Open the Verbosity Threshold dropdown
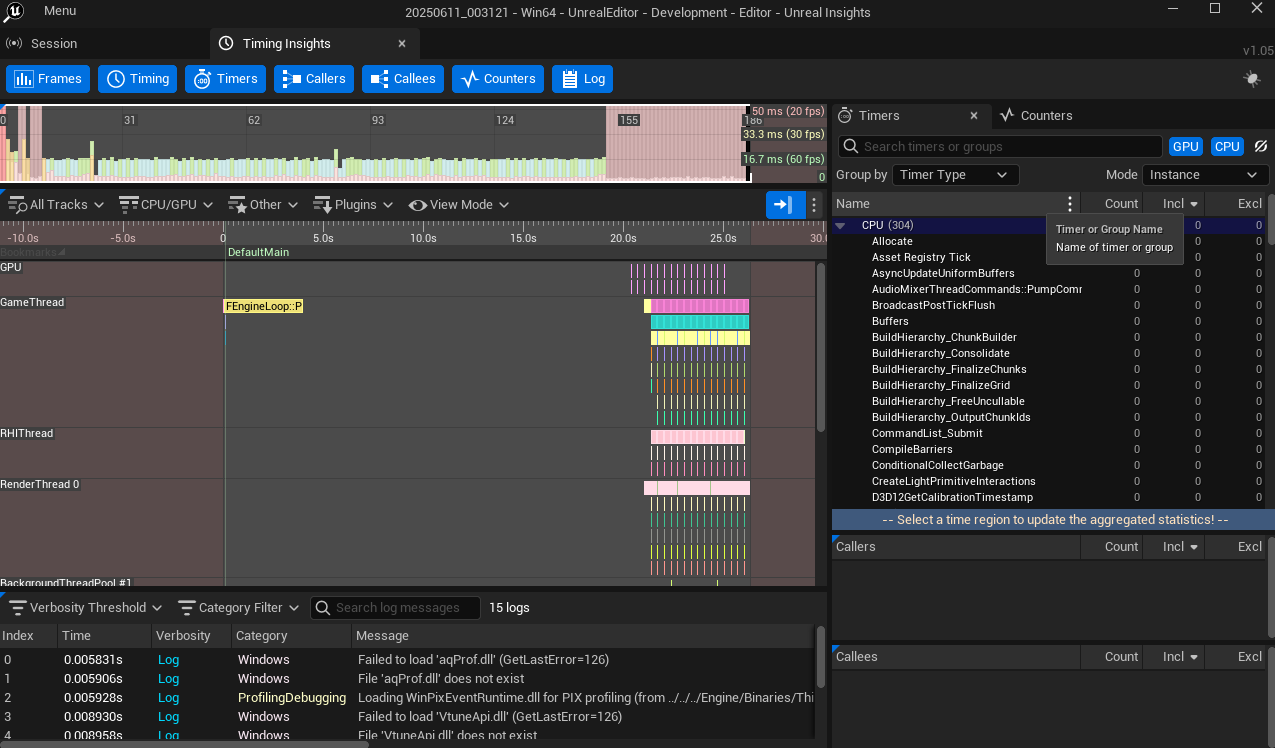Image resolution: width=1275 pixels, height=748 pixels. click(x=85, y=608)
